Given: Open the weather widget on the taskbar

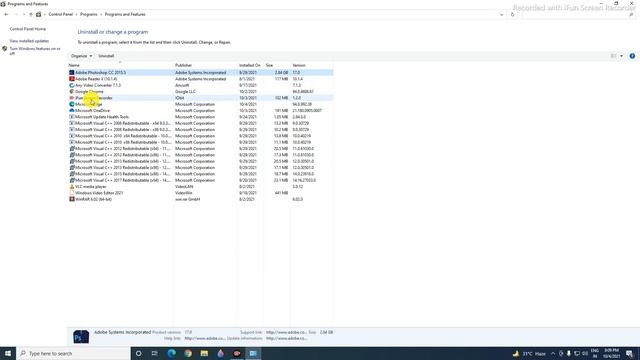Looking at the screenshot, I should click(x=529, y=353).
